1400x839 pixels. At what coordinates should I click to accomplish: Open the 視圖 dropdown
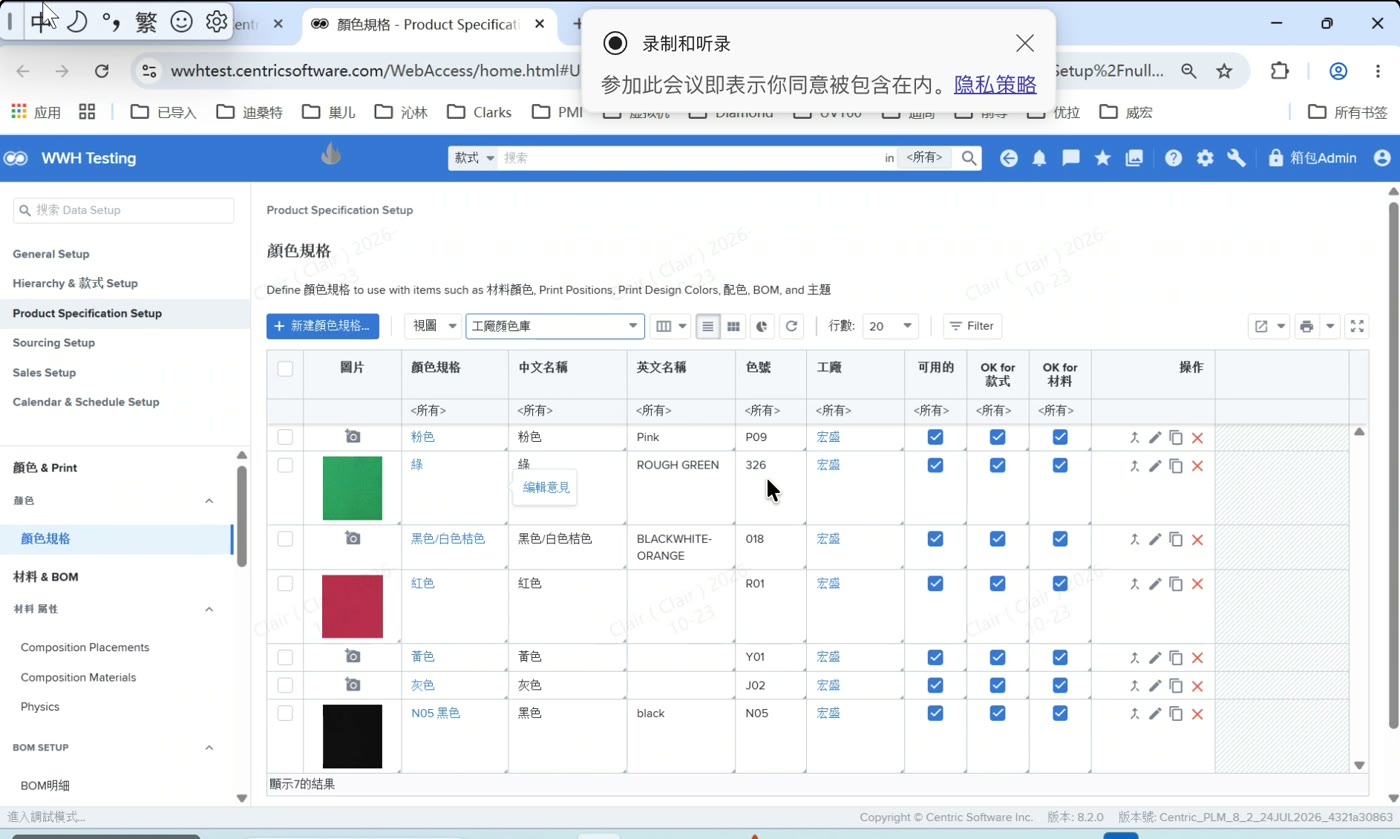(x=433, y=326)
